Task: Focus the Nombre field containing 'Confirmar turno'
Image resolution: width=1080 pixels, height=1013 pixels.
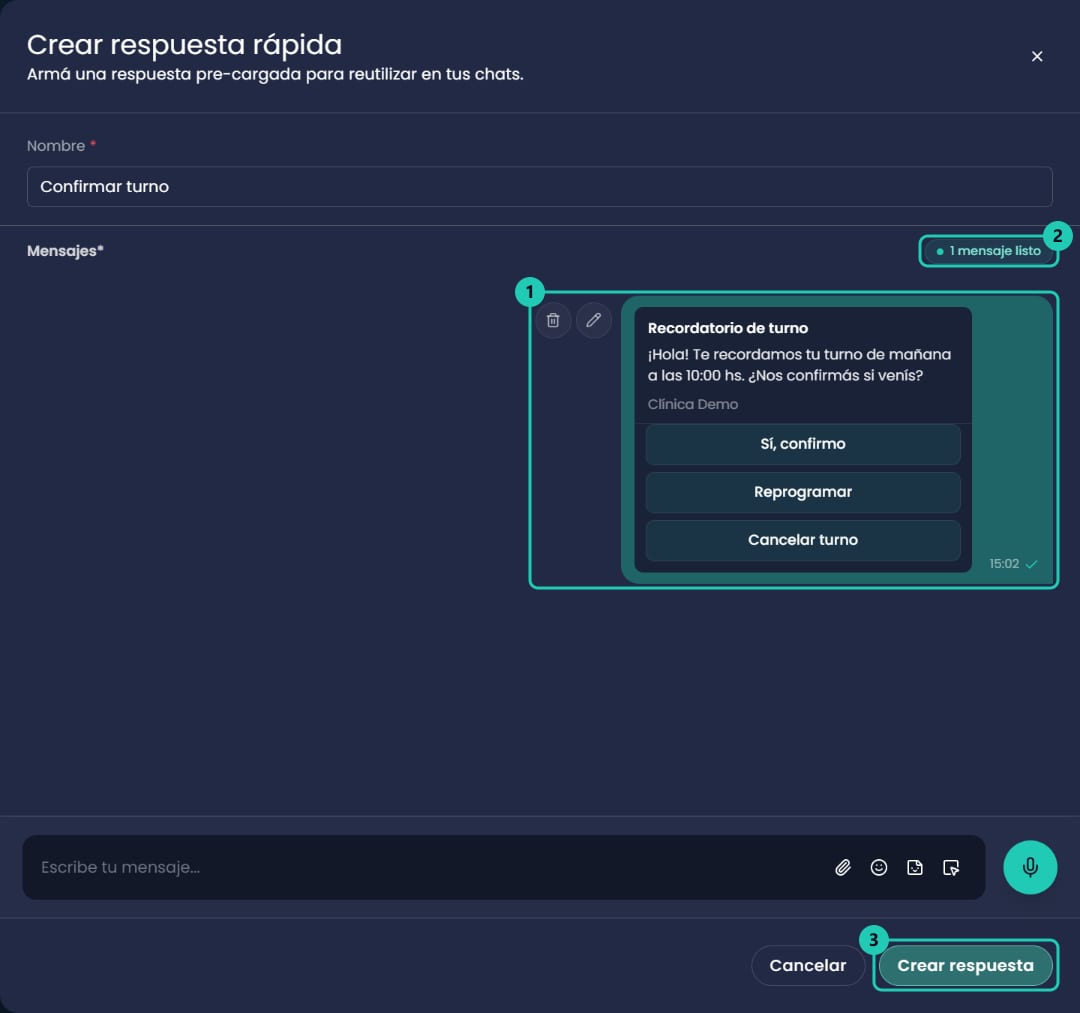Action: tap(540, 187)
